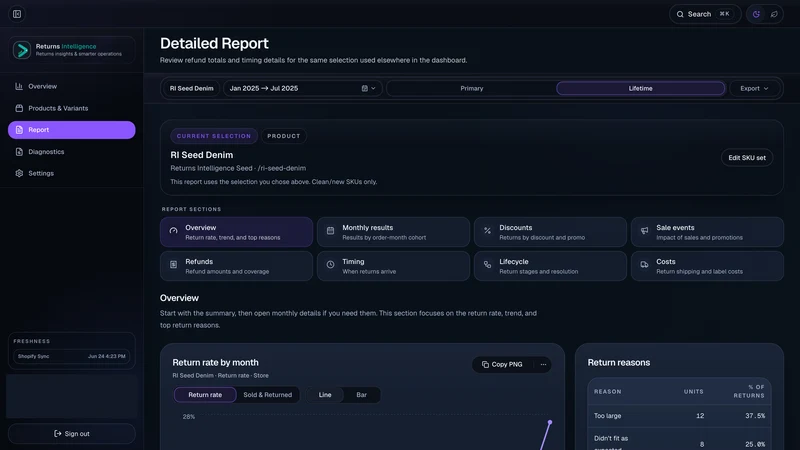The image size is (800, 450).
Task: Select the Current Selection tab
Action: pyautogui.click(x=214, y=136)
